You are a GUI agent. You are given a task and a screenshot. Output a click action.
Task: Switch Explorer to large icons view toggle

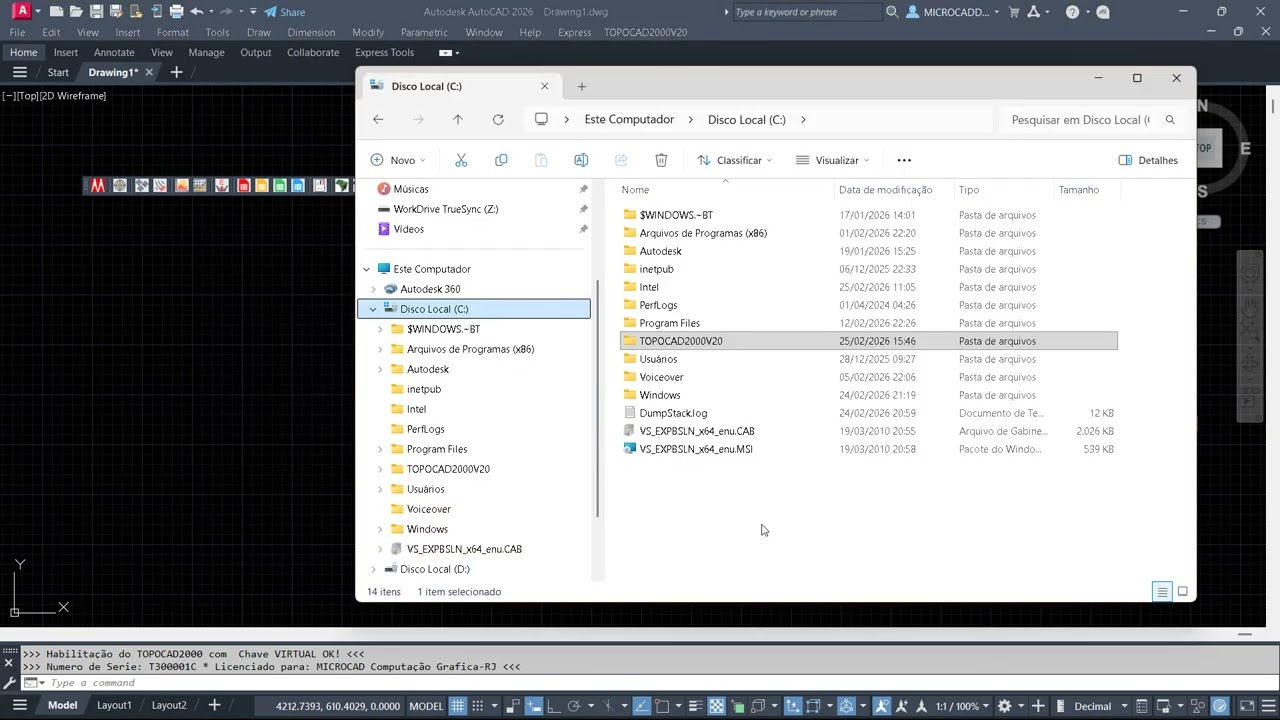click(x=1182, y=592)
